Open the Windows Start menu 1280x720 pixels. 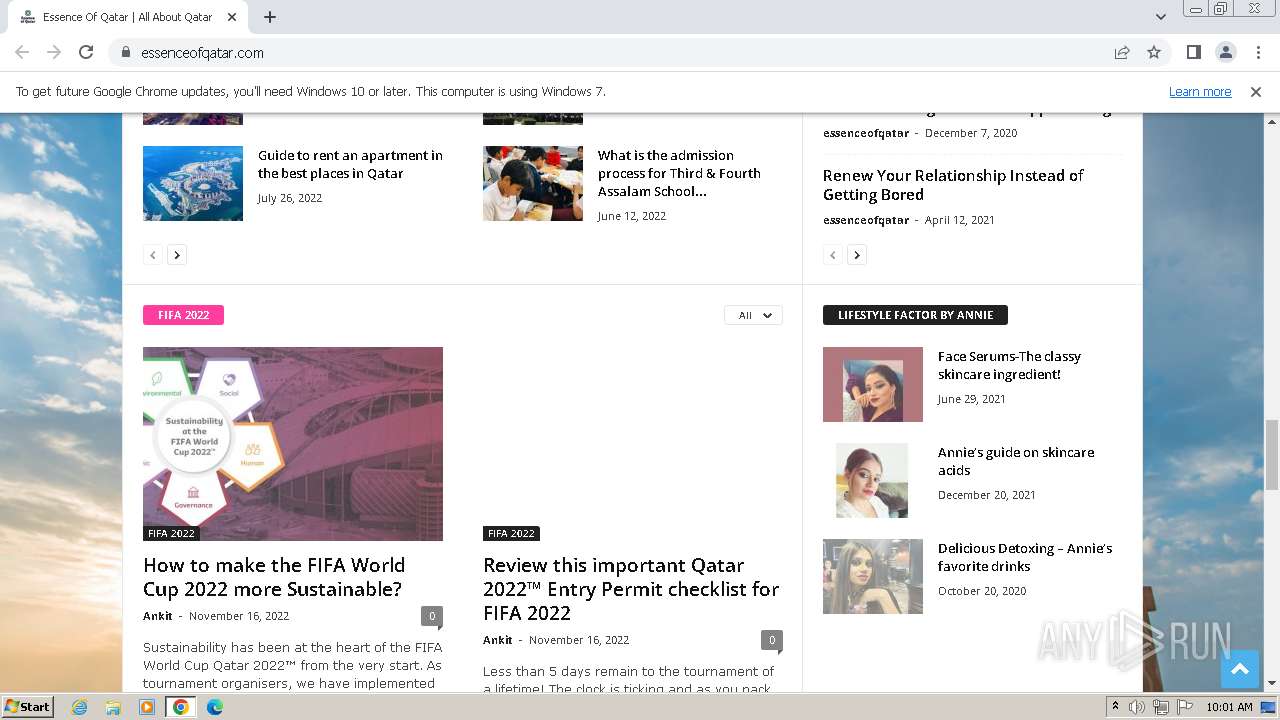[28, 706]
